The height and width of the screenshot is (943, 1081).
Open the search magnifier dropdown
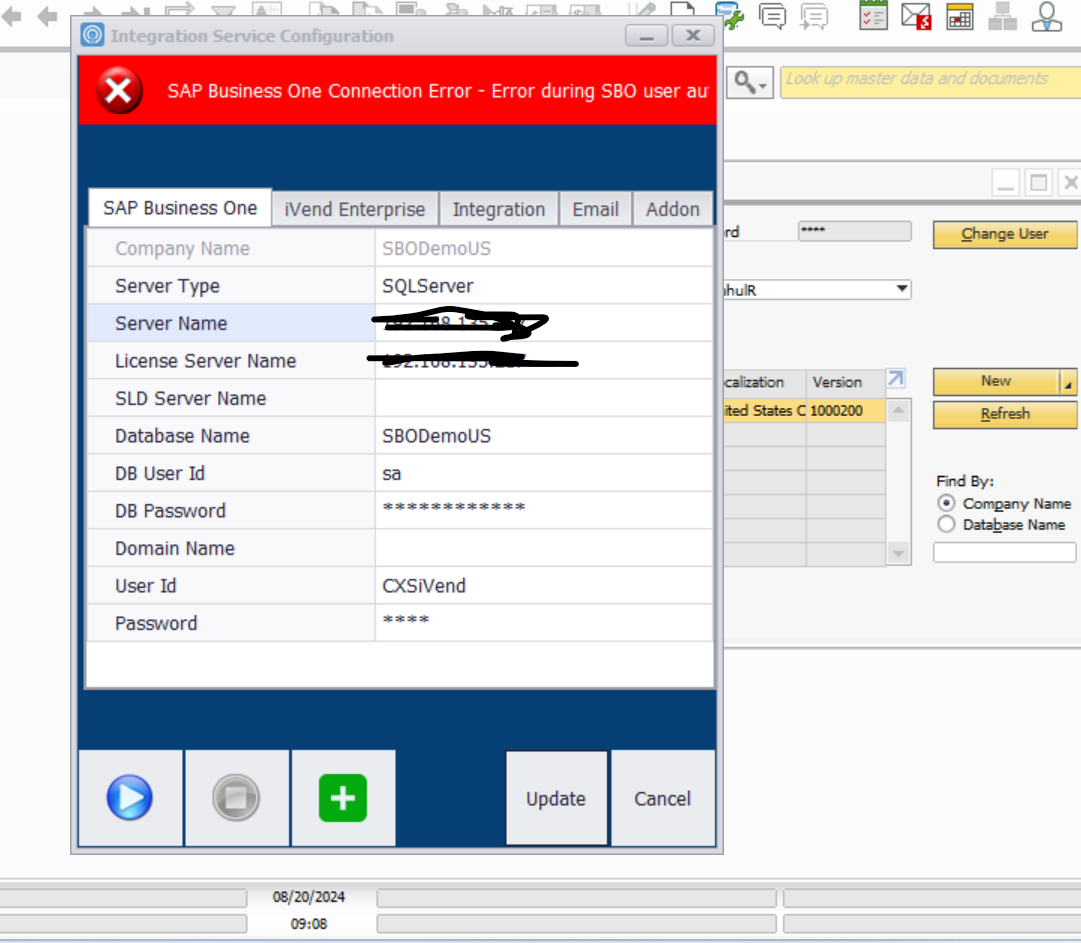pyautogui.click(x=749, y=83)
